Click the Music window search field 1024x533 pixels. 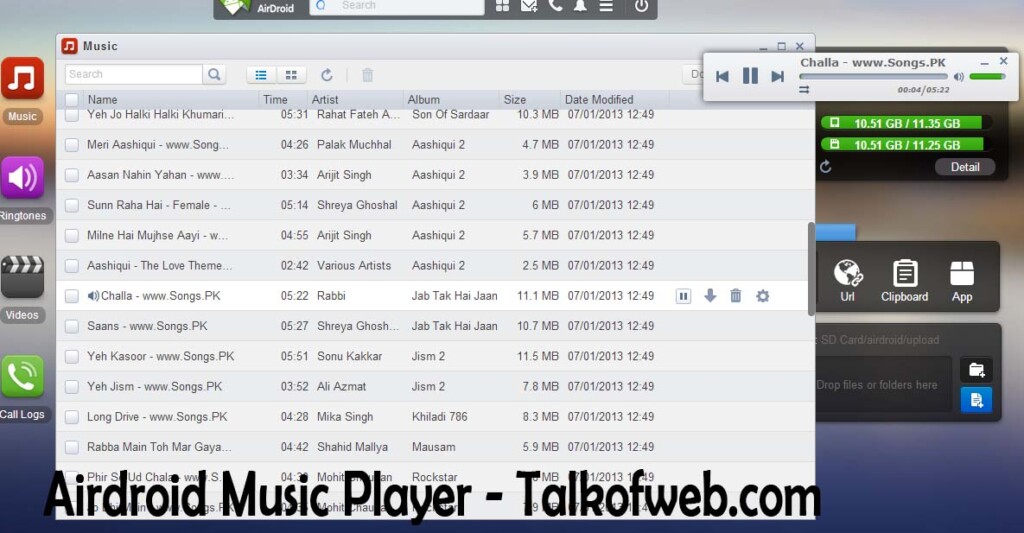click(134, 74)
